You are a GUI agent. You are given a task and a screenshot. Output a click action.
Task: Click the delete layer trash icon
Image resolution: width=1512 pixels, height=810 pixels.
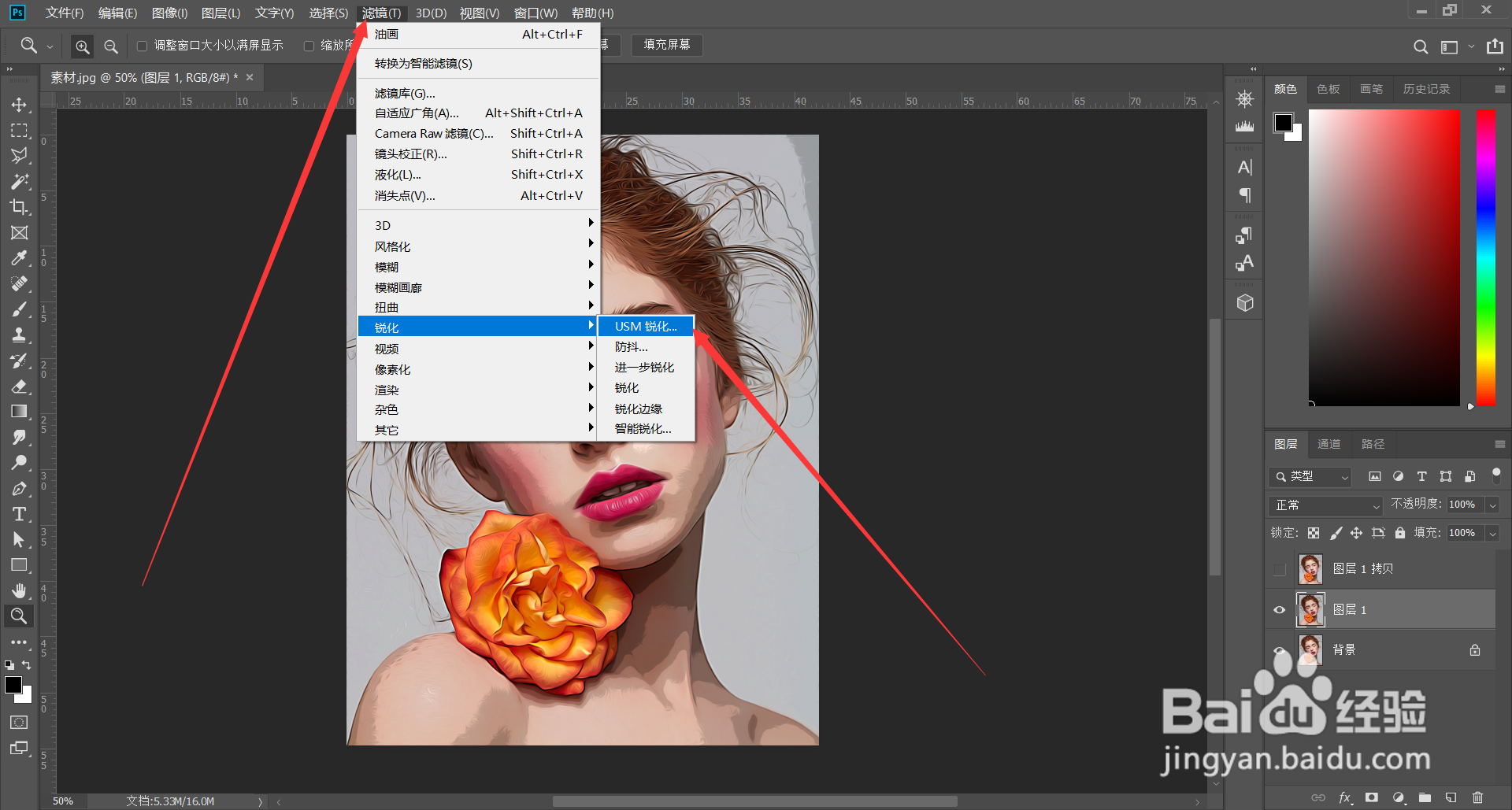1477,797
